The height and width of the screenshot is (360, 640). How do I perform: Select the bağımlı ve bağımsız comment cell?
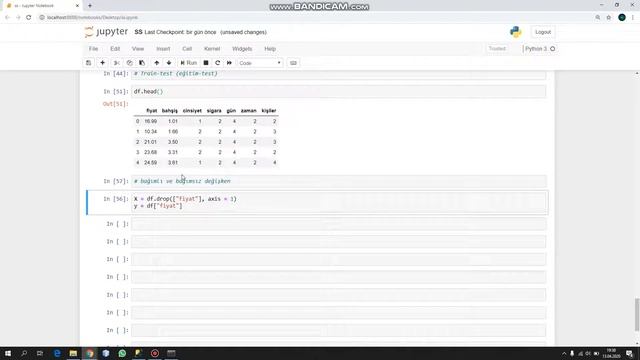point(339,181)
